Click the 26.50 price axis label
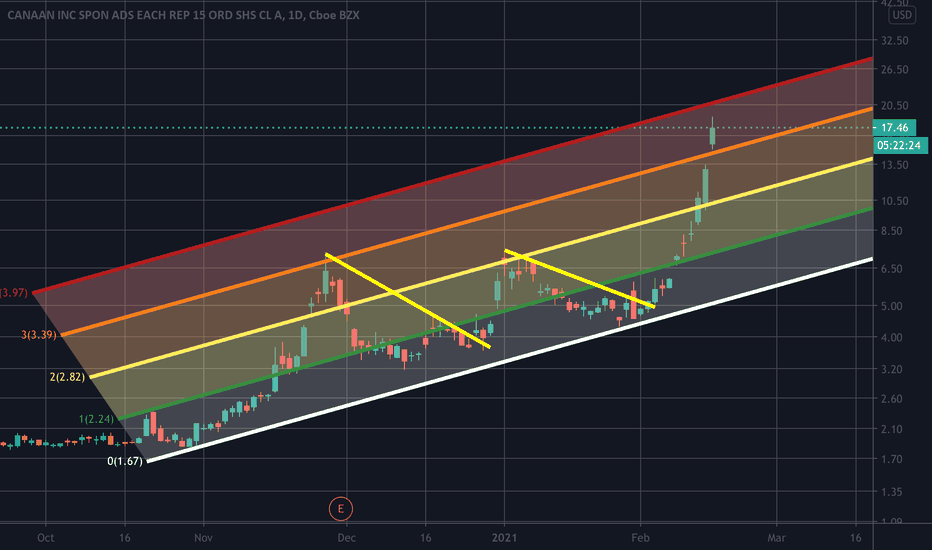 click(895, 70)
